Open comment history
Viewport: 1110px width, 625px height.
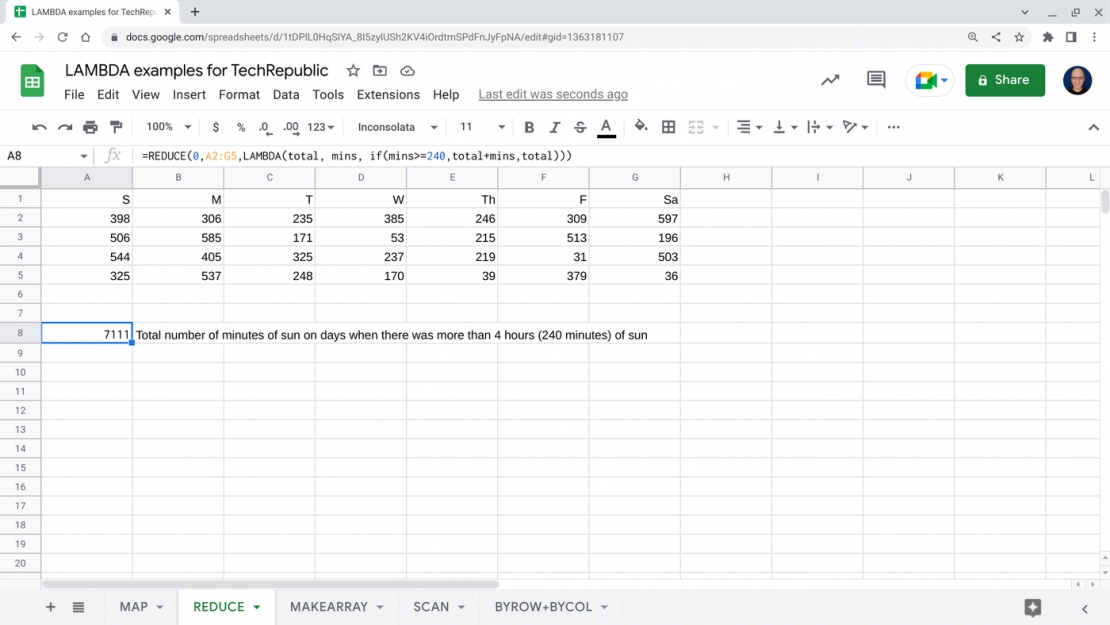point(876,80)
